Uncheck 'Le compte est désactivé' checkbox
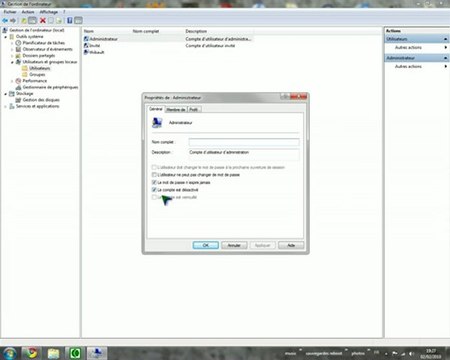 tap(154, 190)
